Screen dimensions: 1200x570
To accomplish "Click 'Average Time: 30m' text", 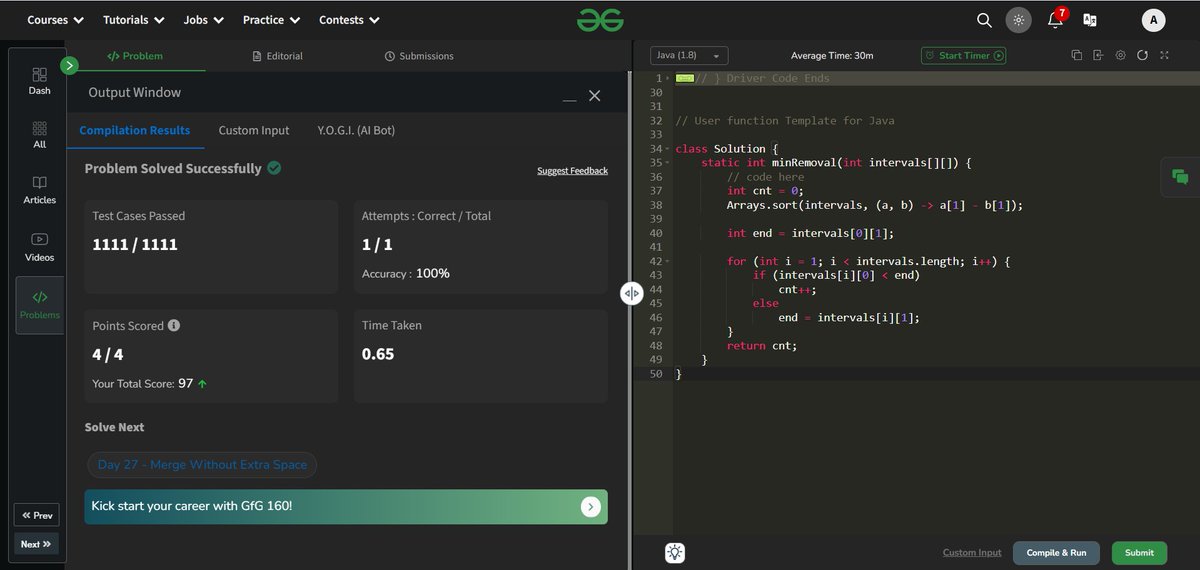I will click(x=831, y=56).
